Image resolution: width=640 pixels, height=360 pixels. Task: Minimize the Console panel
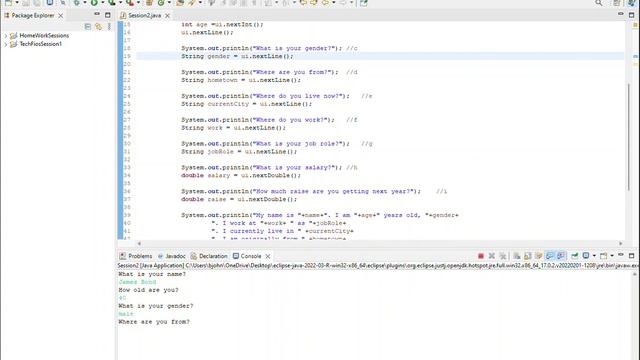point(621,255)
